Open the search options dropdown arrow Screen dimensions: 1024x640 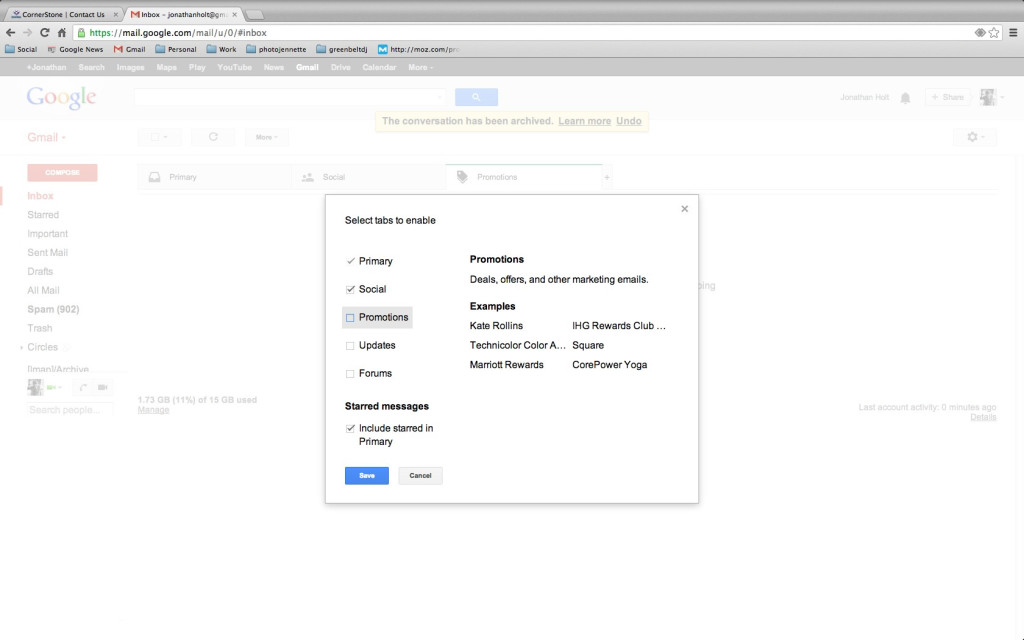coord(441,97)
